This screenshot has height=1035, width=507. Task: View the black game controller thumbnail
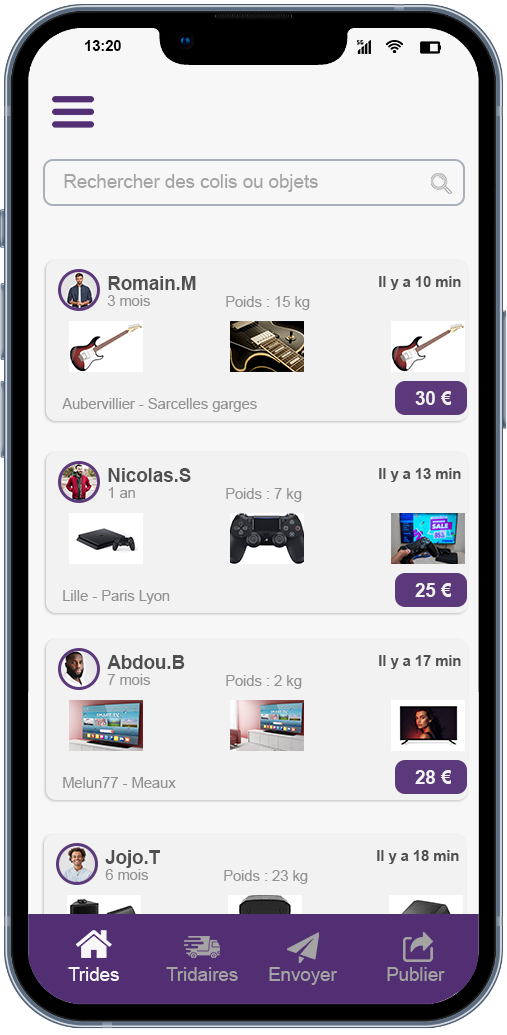point(267,539)
